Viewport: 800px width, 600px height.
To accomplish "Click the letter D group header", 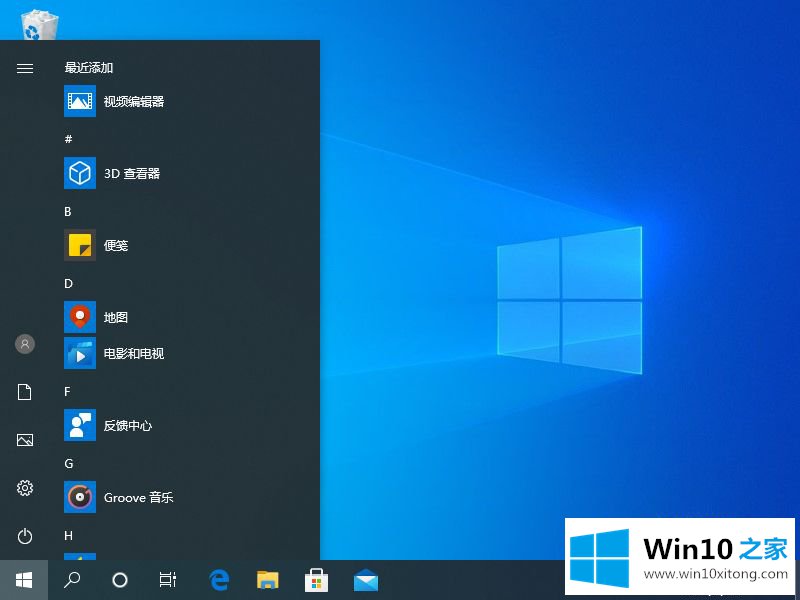I will 69,284.
